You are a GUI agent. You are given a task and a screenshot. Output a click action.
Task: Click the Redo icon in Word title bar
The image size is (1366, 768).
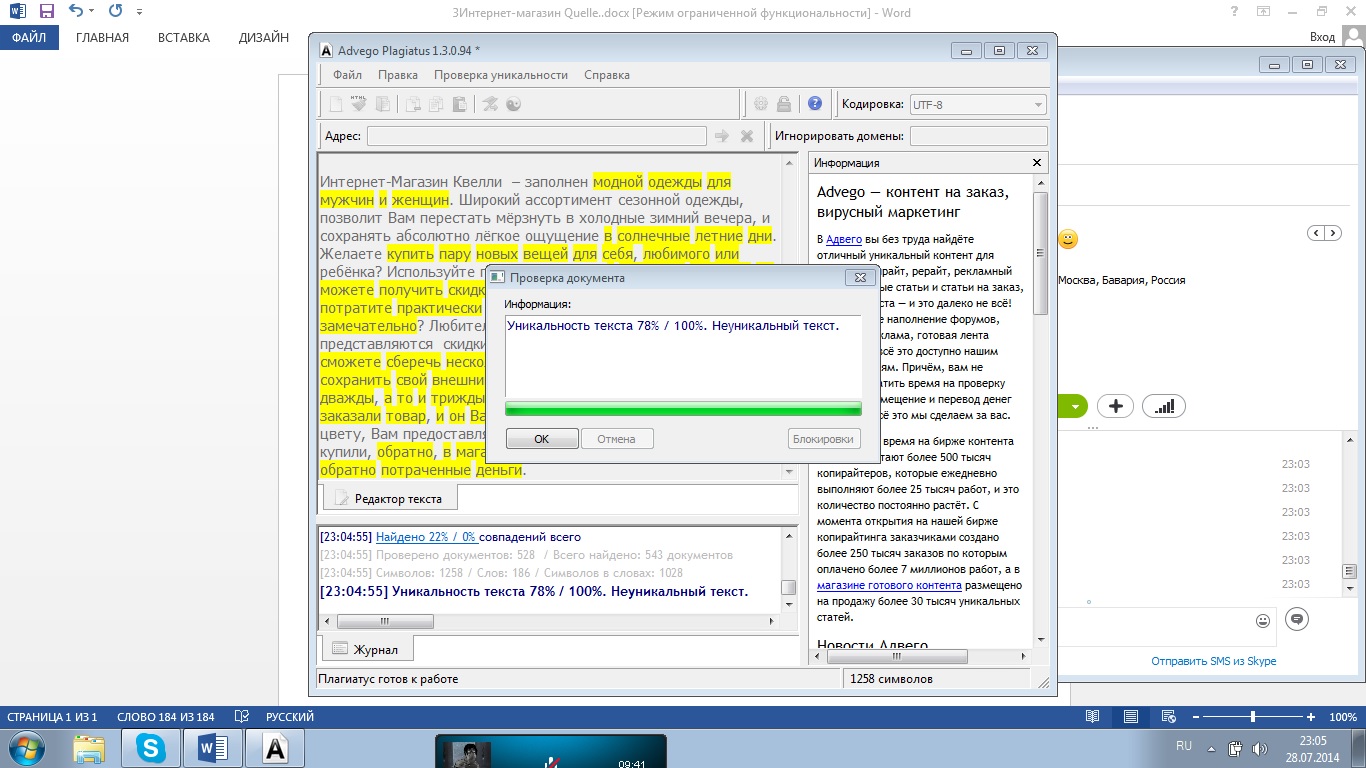[x=116, y=12]
